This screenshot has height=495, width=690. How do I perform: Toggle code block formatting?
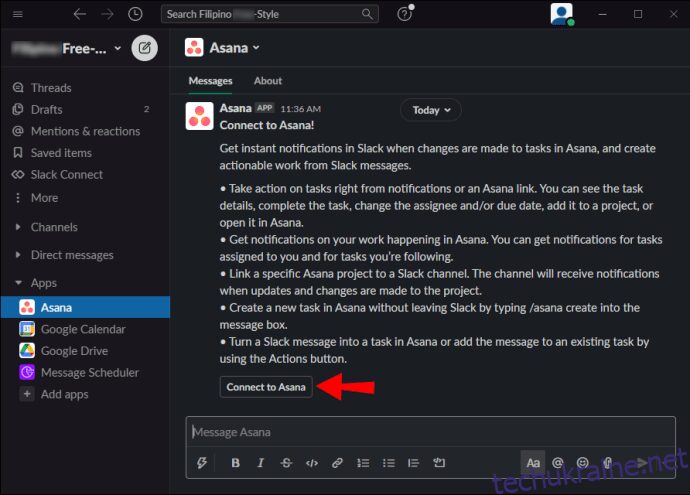(439, 463)
